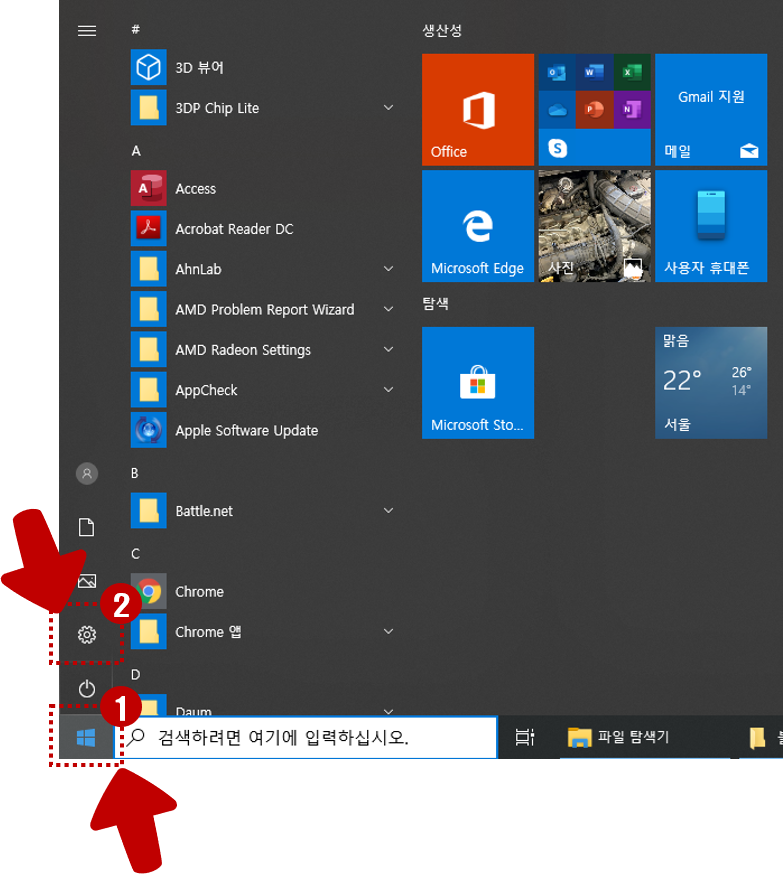Open the Microsoft Edge tile

click(x=478, y=226)
